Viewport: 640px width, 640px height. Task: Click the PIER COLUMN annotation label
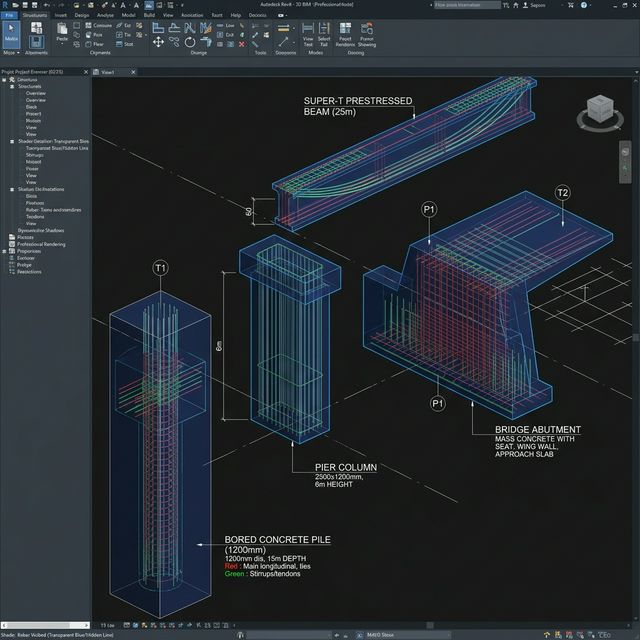point(346,467)
